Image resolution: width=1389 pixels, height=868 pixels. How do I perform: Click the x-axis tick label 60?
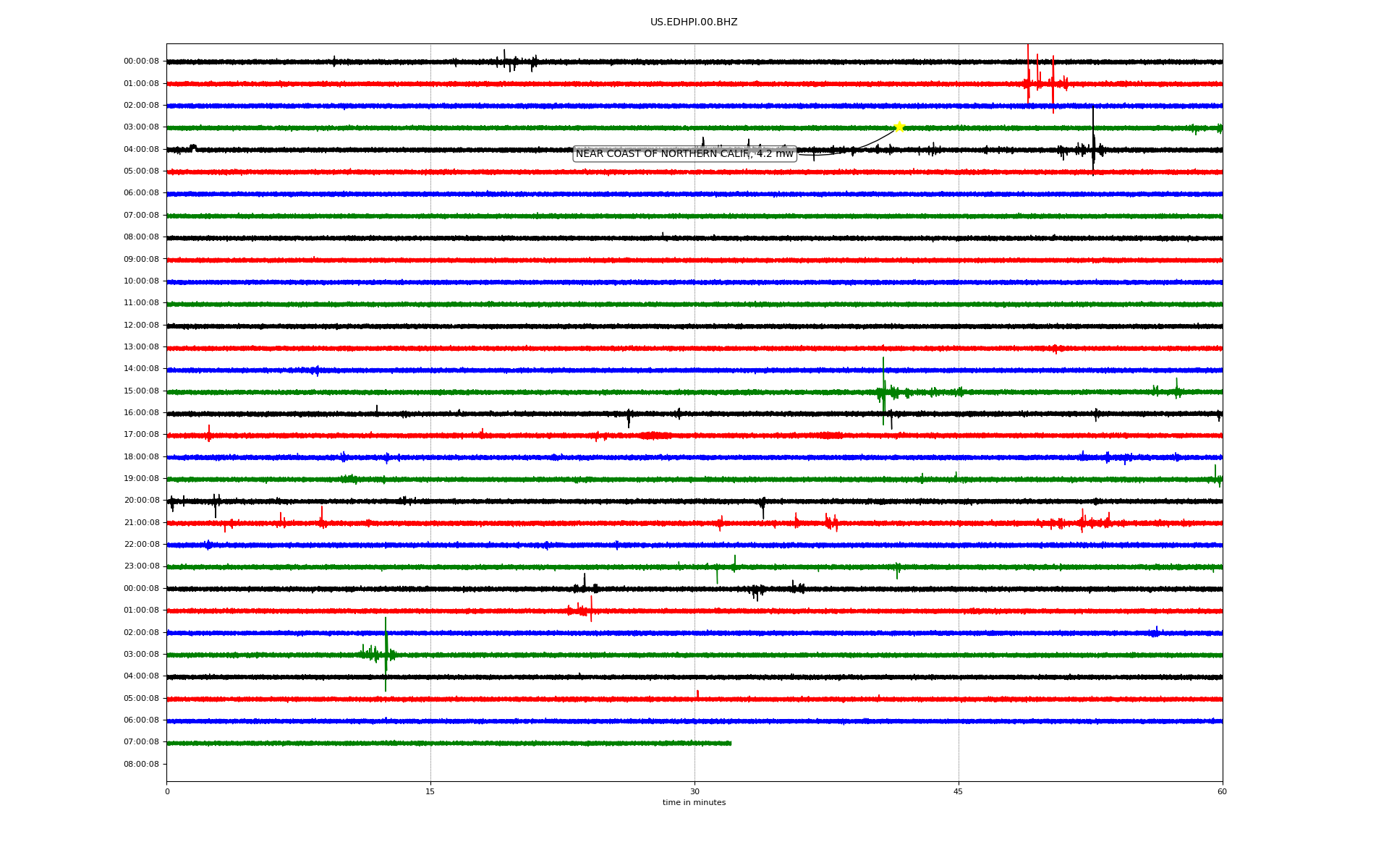coord(1222,791)
